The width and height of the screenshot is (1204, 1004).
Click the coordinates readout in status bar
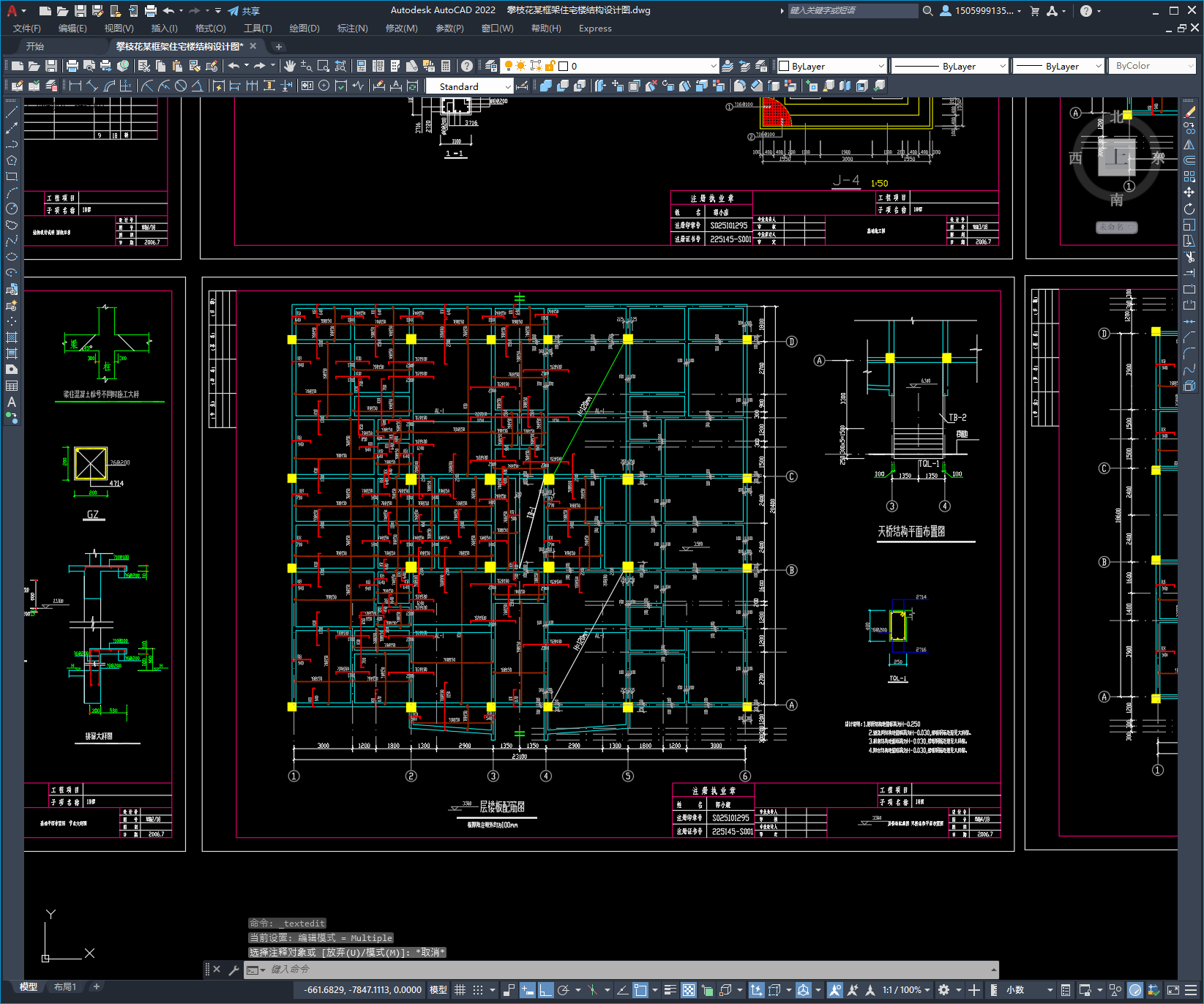(363, 990)
